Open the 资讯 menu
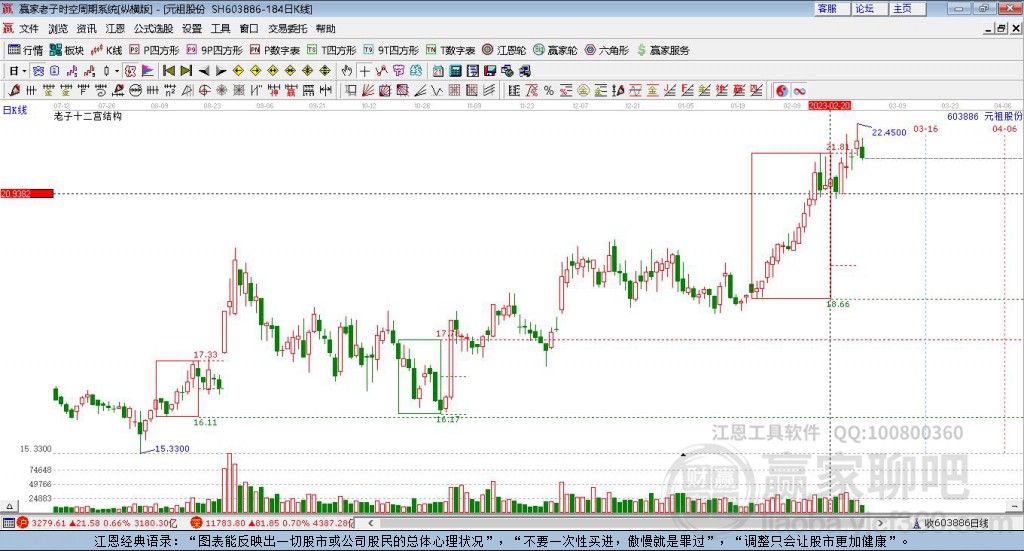 pos(86,29)
